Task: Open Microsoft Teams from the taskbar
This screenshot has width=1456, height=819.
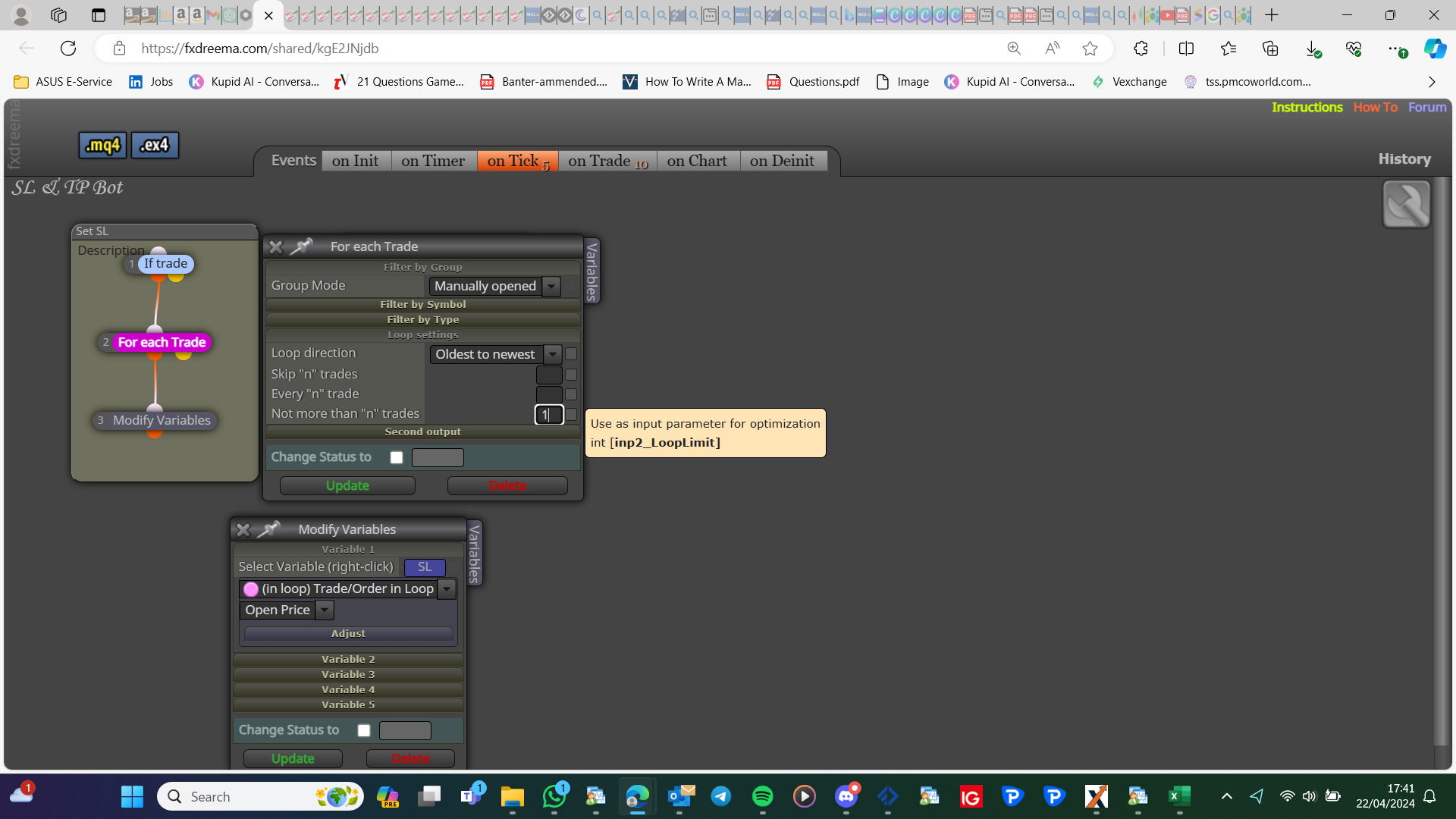Action: [x=471, y=796]
